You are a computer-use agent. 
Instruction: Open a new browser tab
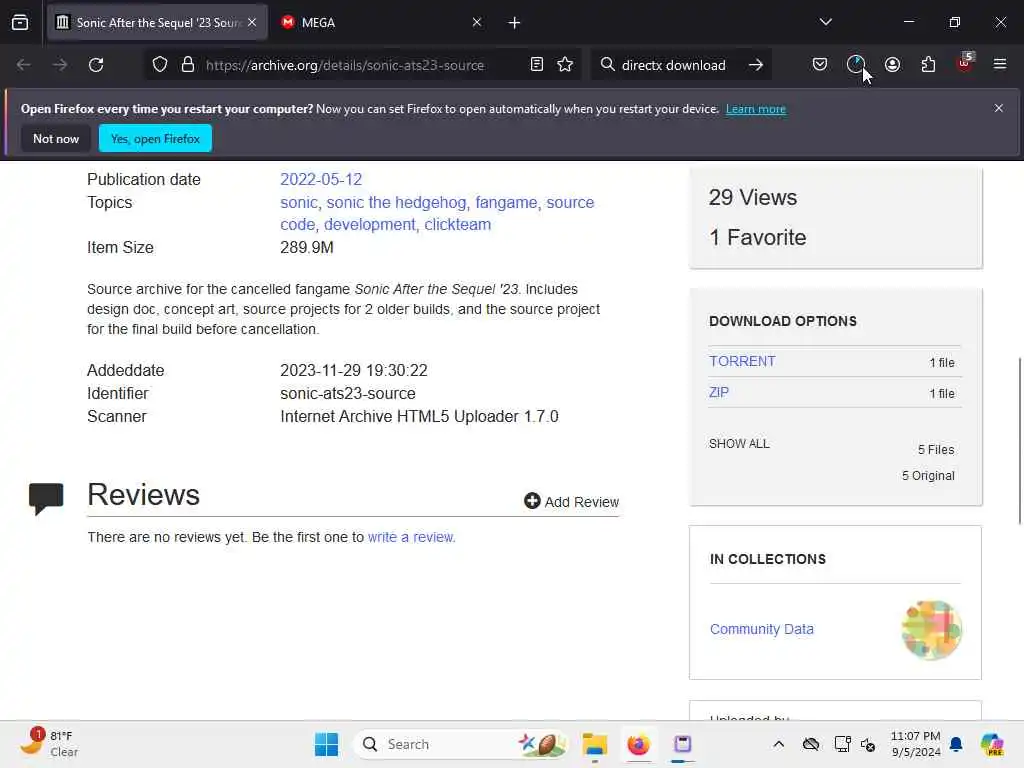[514, 23]
